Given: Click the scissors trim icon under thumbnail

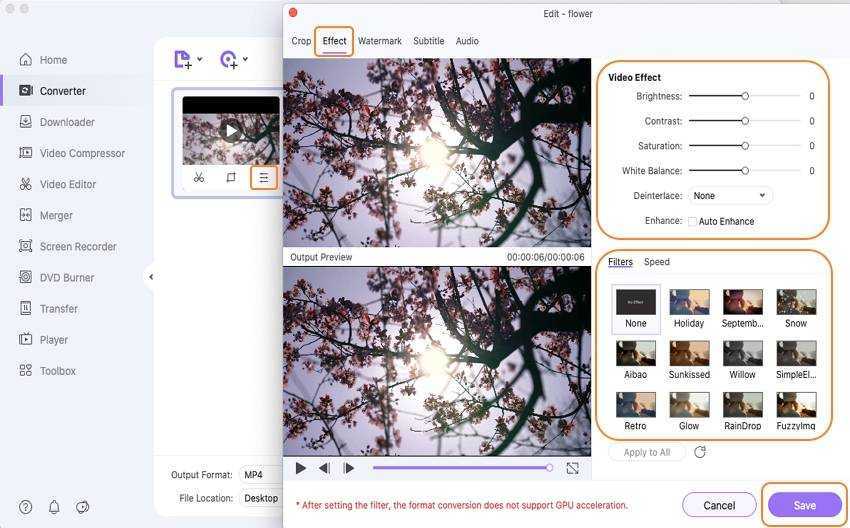Looking at the screenshot, I should pos(199,178).
